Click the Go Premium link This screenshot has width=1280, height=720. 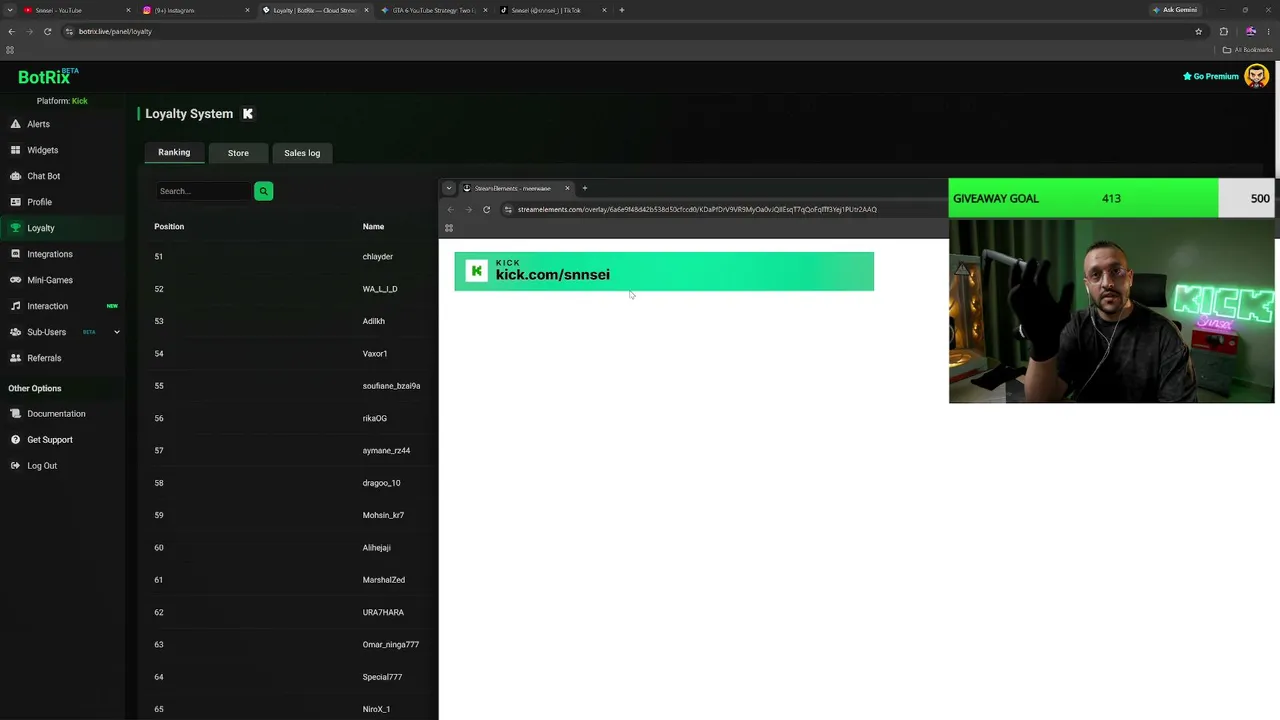click(1211, 76)
